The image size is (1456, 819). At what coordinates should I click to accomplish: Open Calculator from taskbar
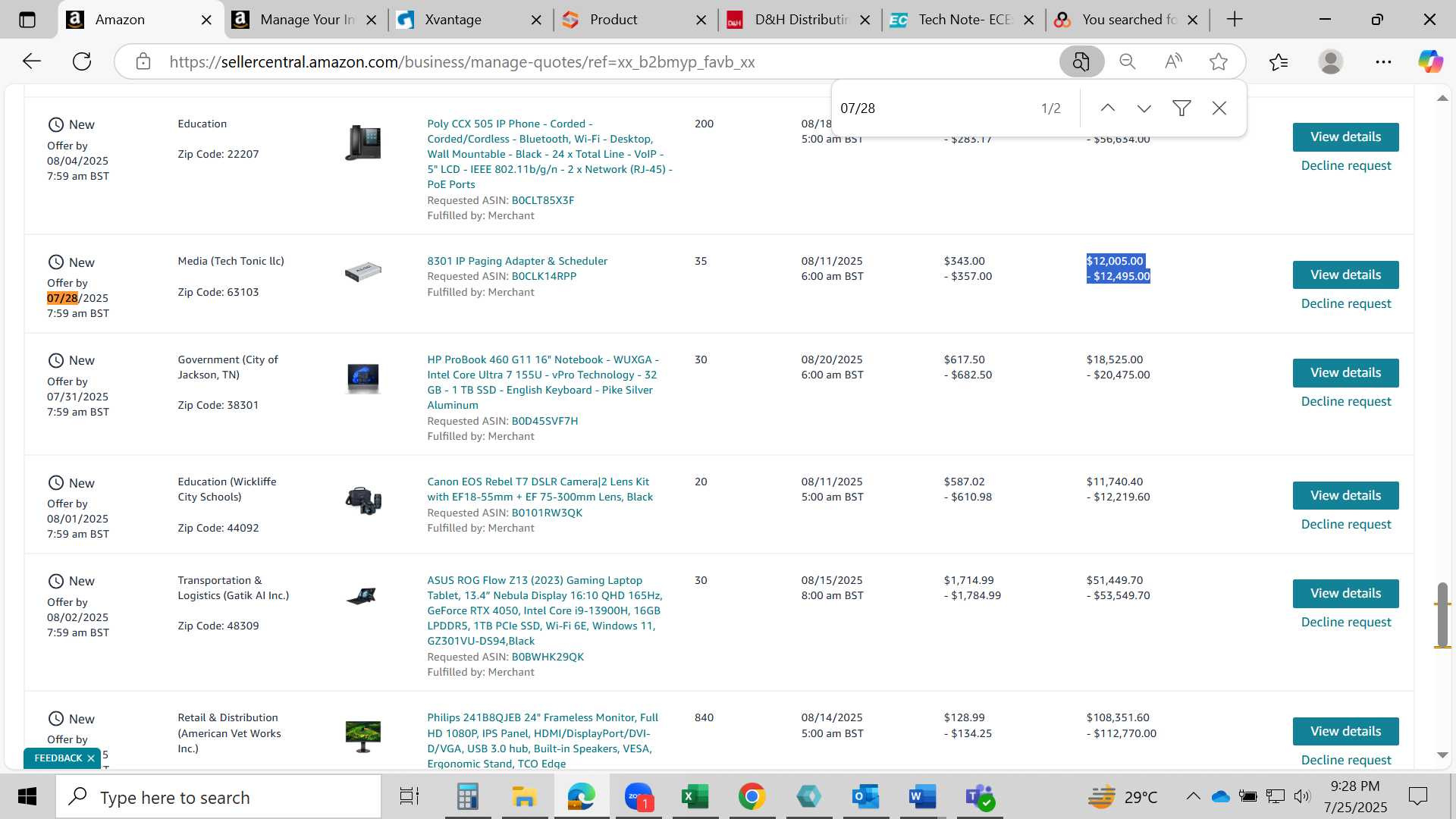pos(467,797)
